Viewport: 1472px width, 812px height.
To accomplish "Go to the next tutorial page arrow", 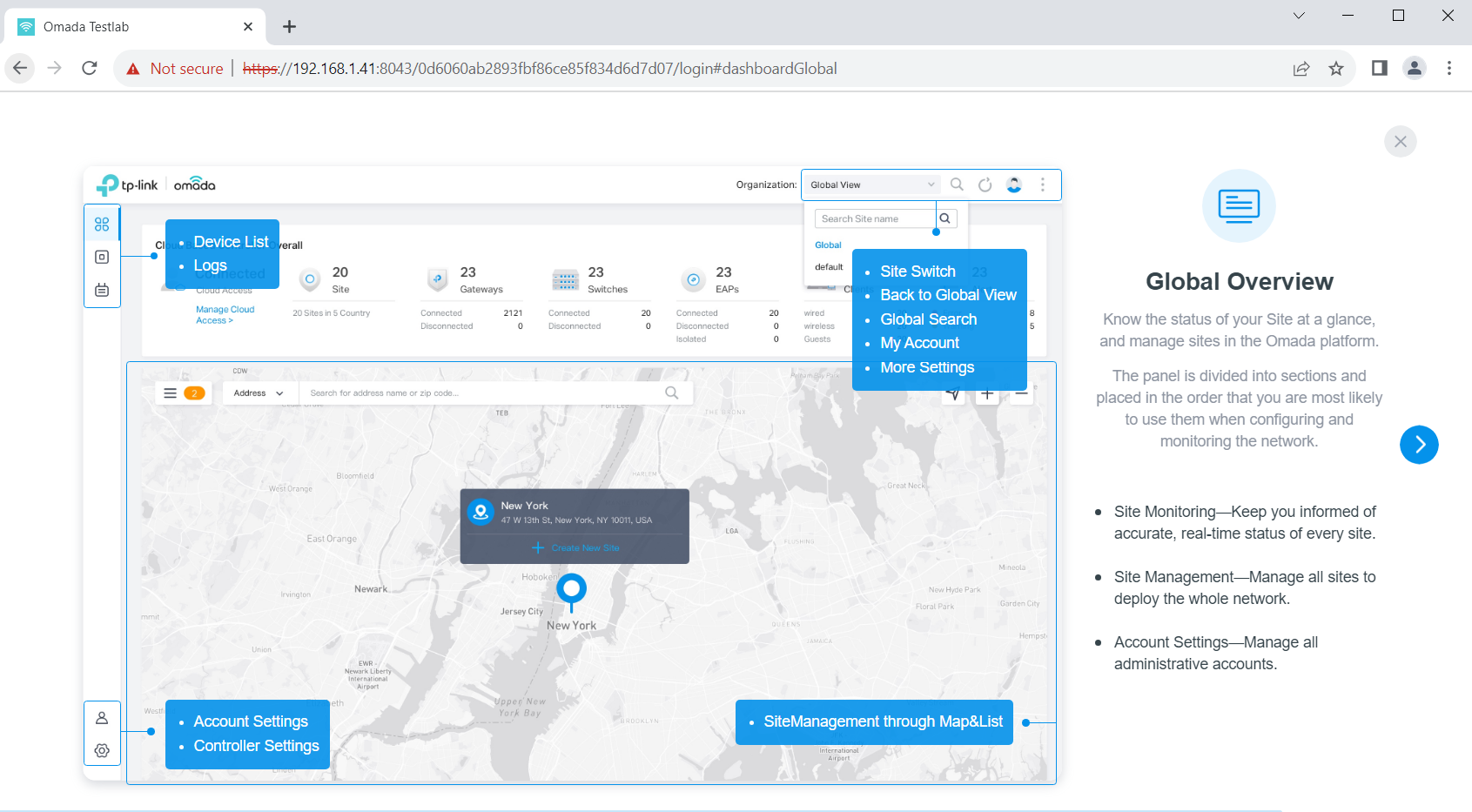I will click(1419, 445).
